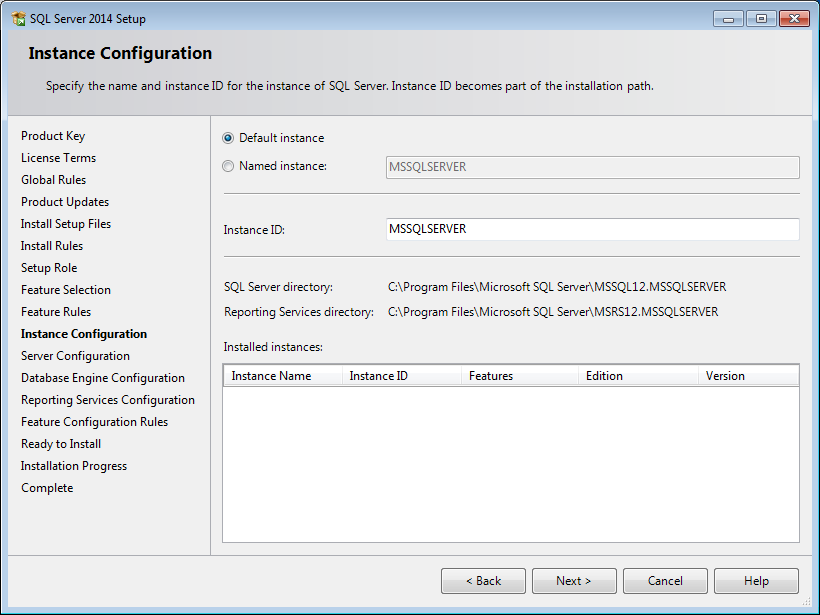Image resolution: width=820 pixels, height=615 pixels.
Task: Select the Feature Selection step in sidebar
Action: point(66,290)
